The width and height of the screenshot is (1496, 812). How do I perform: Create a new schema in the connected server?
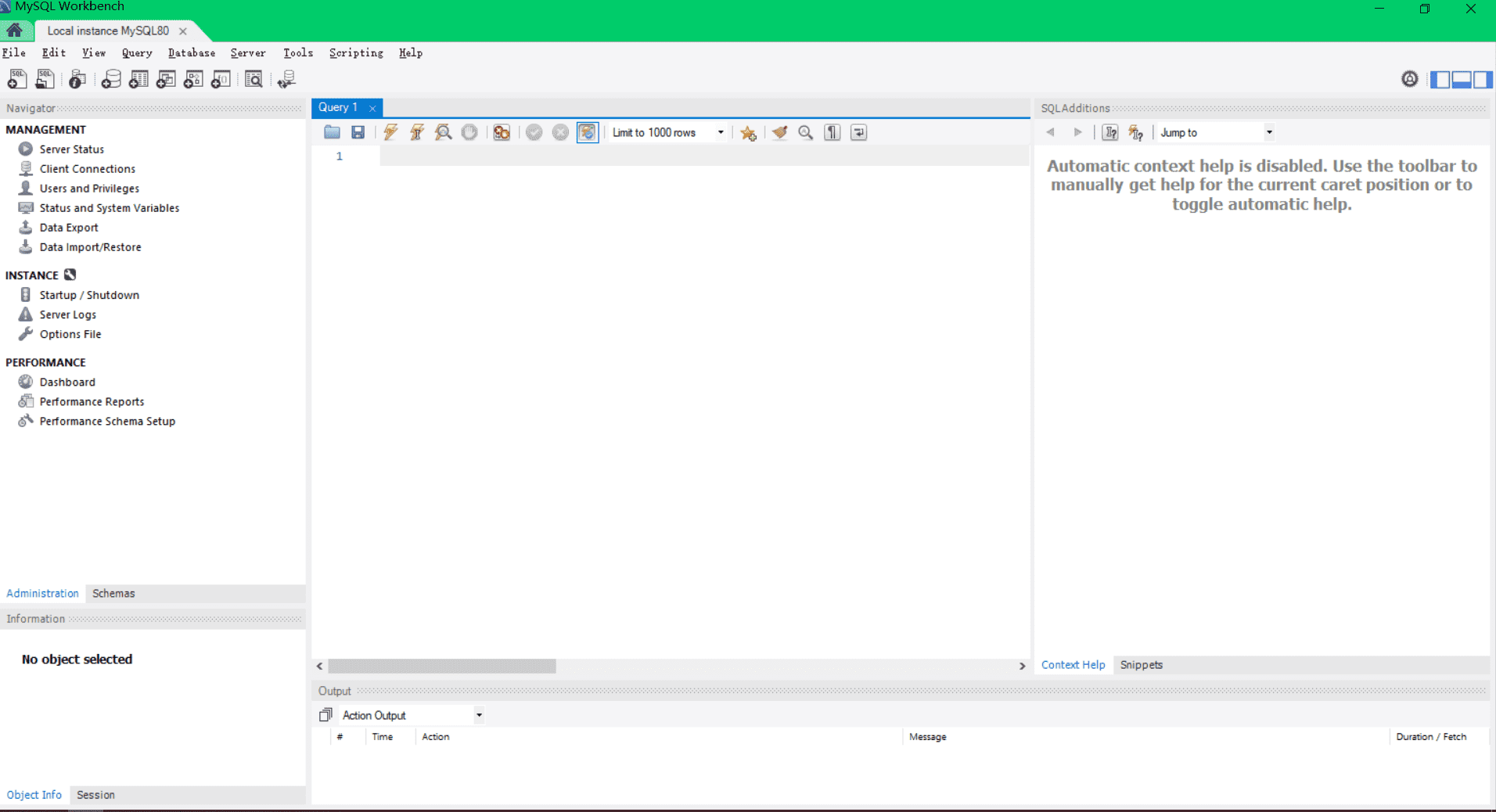(x=111, y=79)
